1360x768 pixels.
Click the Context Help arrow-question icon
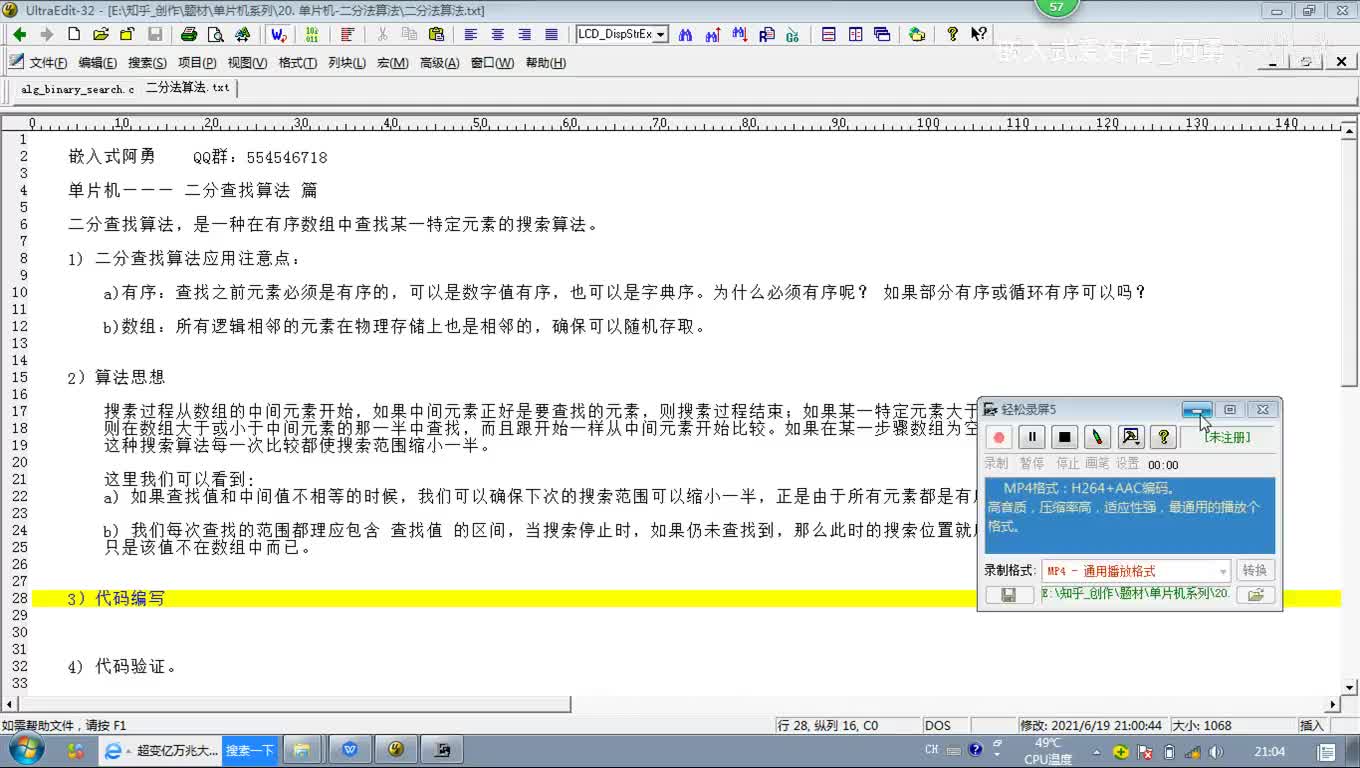(x=979, y=34)
